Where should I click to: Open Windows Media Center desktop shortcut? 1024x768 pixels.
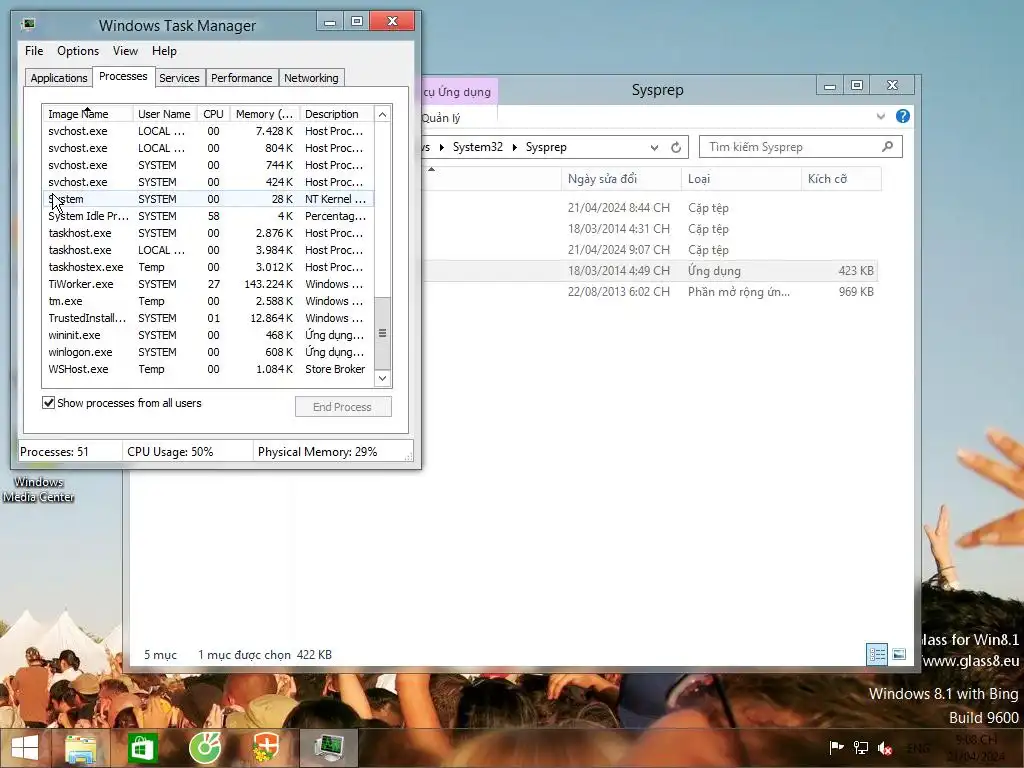tap(38, 489)
